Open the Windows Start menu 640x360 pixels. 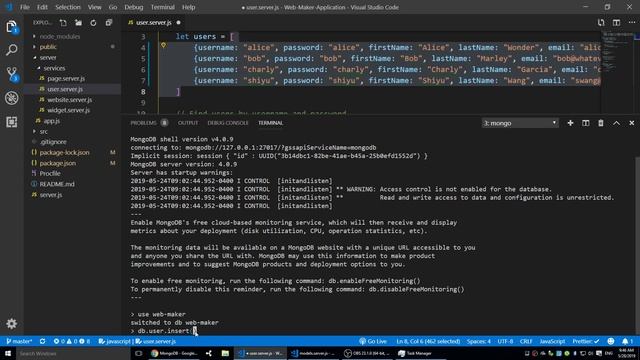click(x=7, y=353)
